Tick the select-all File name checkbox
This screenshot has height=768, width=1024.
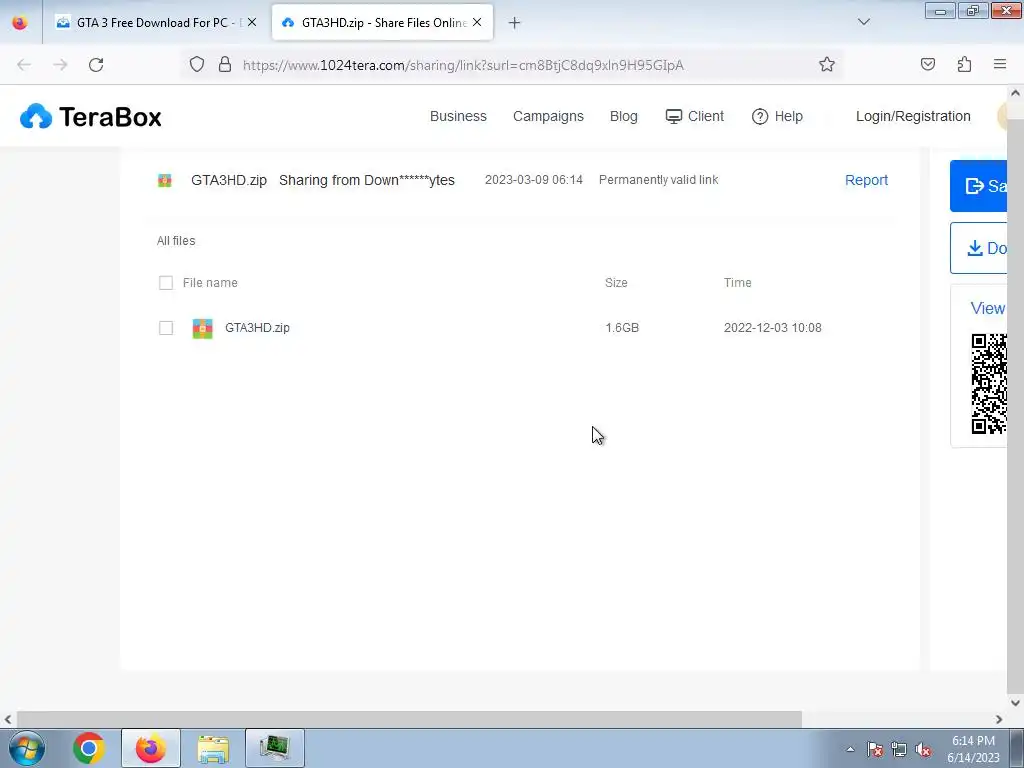[x=166, y=283]
